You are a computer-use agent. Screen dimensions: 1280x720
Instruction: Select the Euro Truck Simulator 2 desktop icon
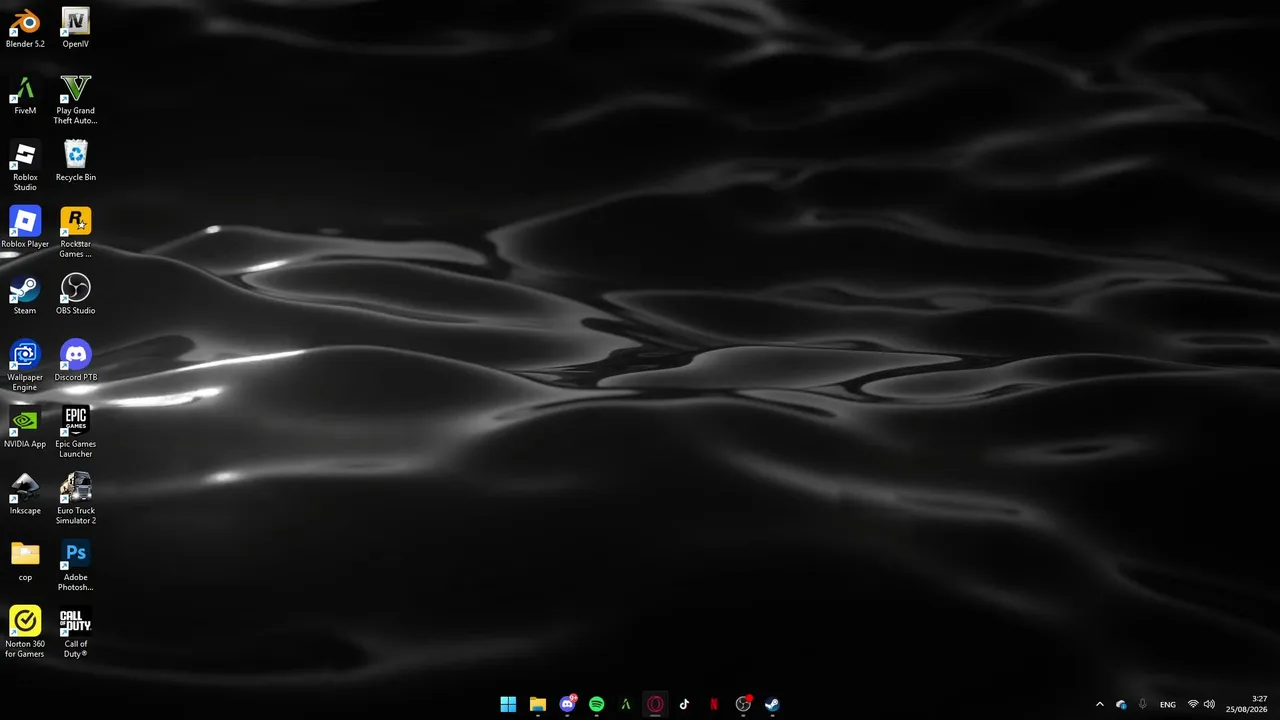76,499
